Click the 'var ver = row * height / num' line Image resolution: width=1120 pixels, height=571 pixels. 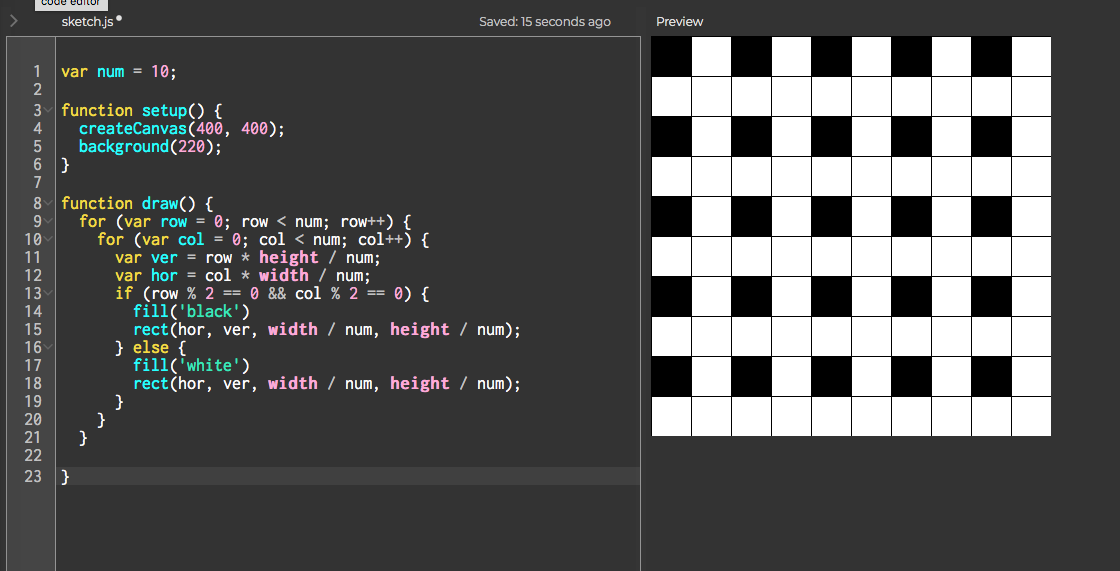pos(249,257)
